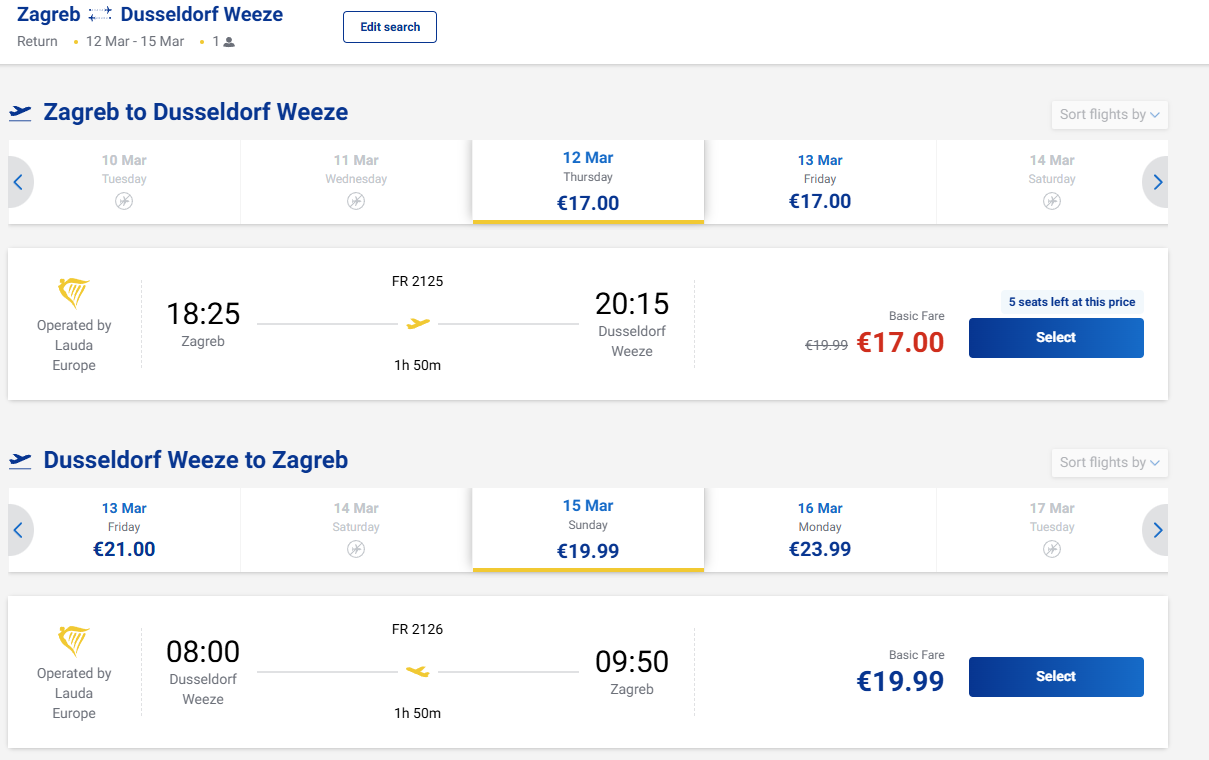The width and height of the screenshot is (1209, 760).
Task: Click the Ryanair harp logo for flight FR 2125
Action: coord(74,293)
